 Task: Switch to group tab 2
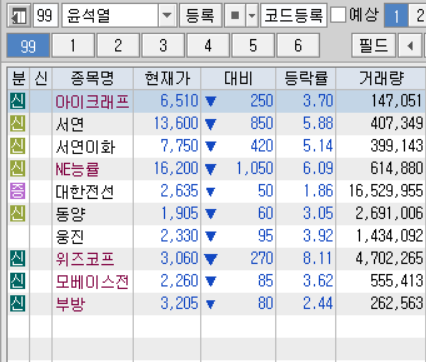[x=118, y=45]
